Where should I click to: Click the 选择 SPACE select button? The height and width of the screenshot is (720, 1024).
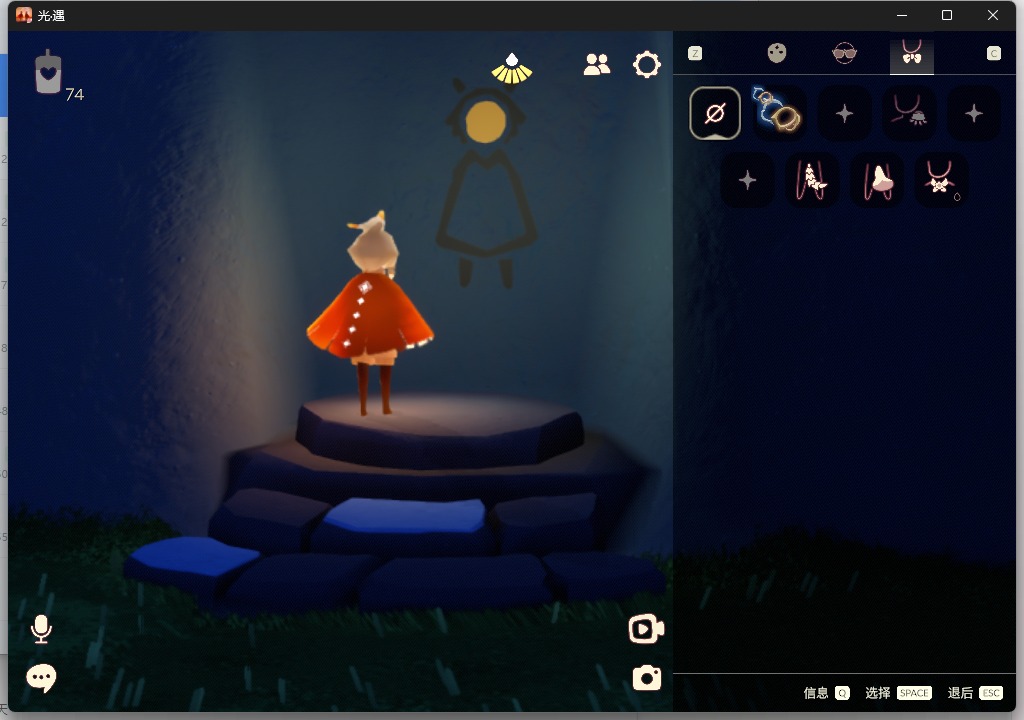pos(898,693)
